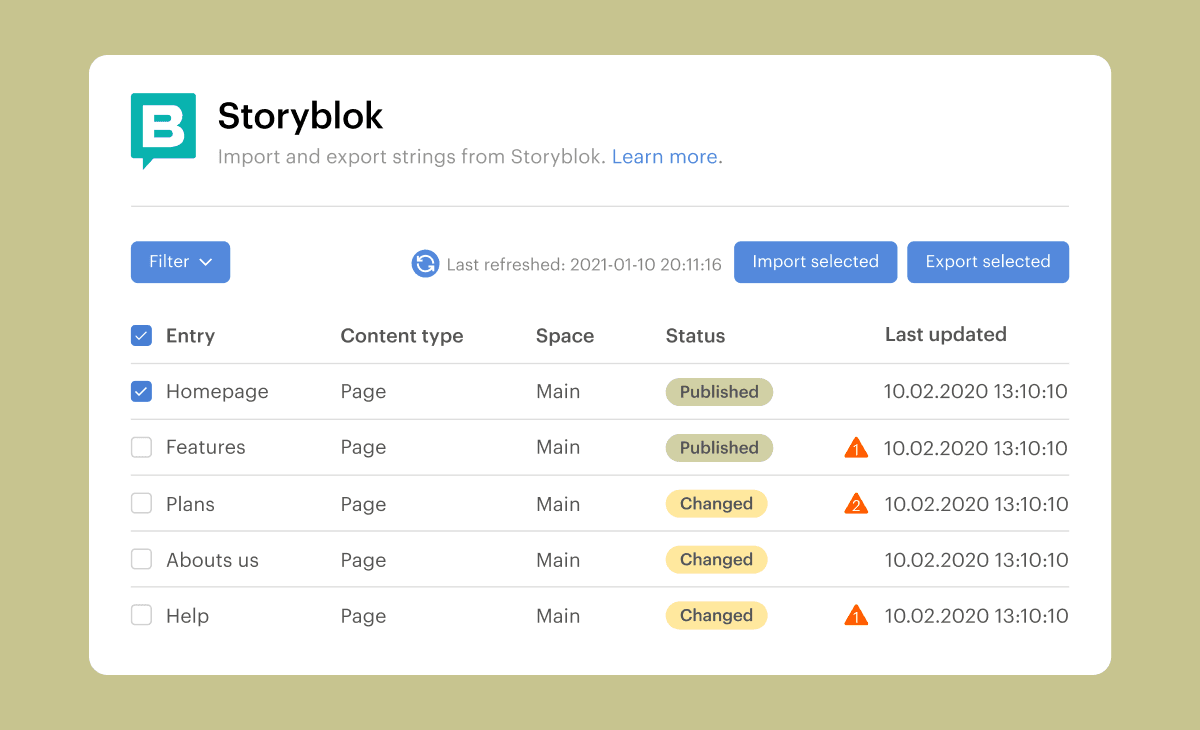Click the refresh sync icon
Image resolution: width=1200 pixels, height=730 pixels.
[x=425, y=263]
